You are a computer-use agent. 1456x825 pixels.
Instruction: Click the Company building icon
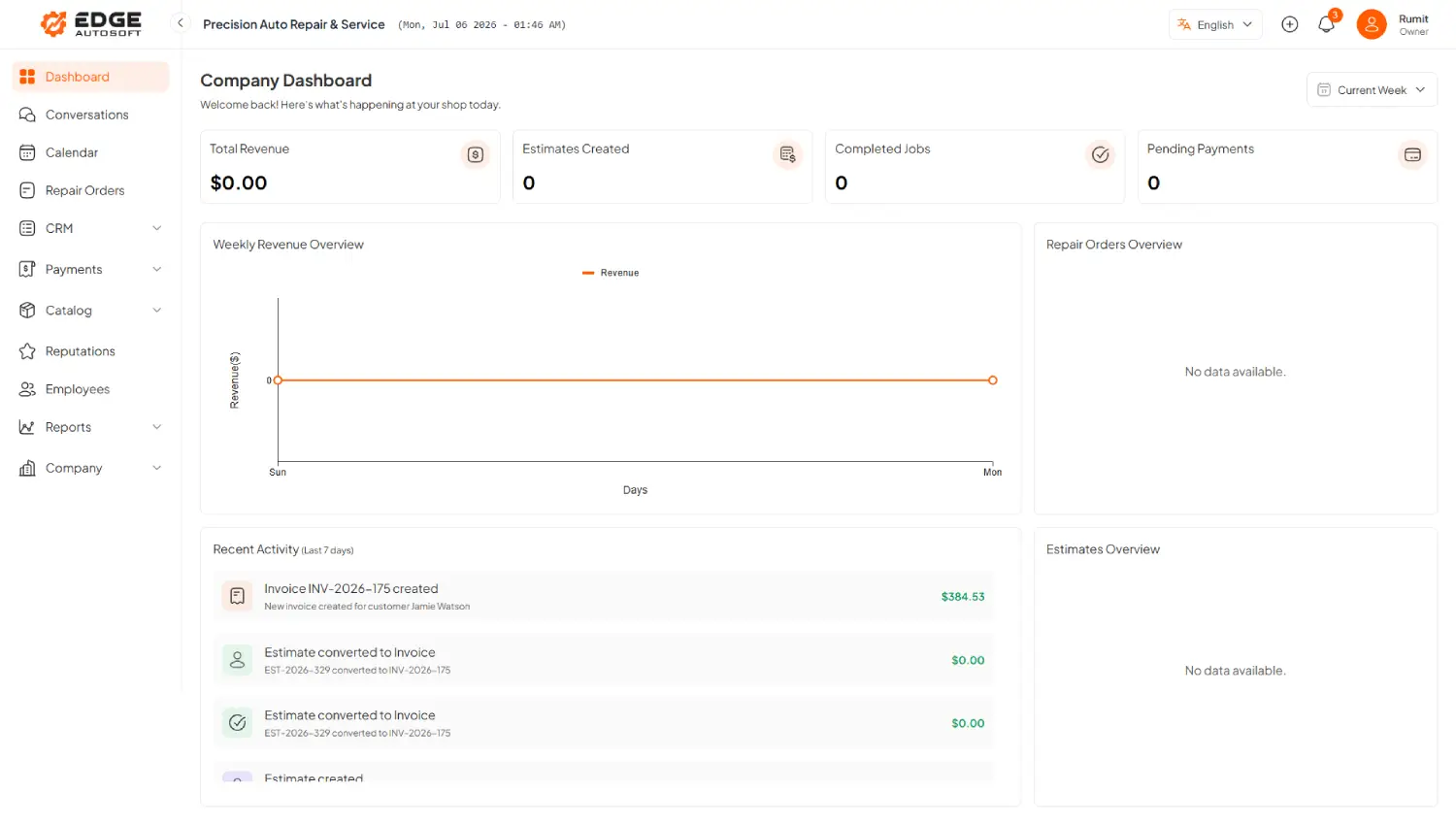(x=27, y=468)
